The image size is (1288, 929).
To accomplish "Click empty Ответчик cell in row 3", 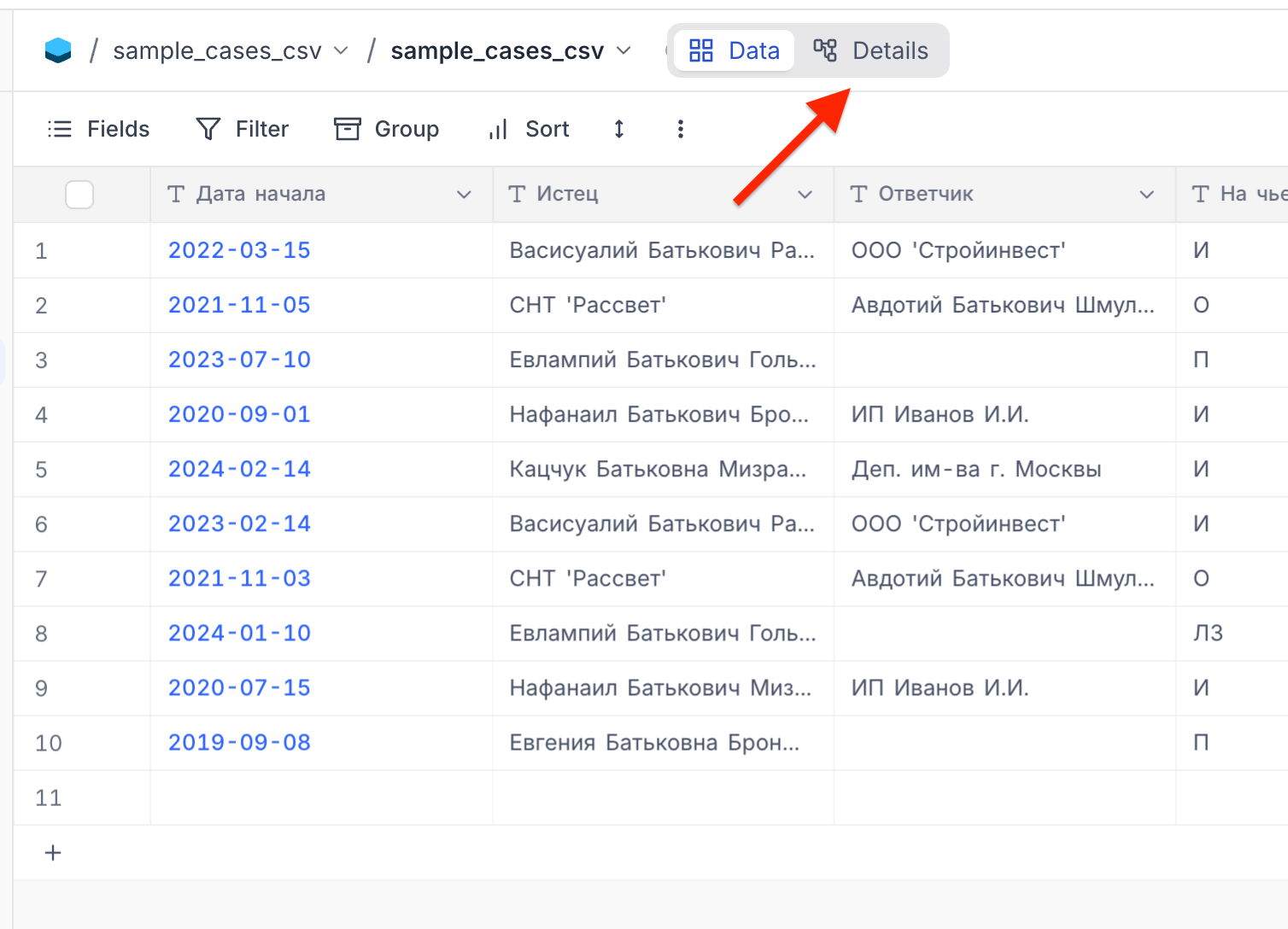I will [x=1005, y=359].
